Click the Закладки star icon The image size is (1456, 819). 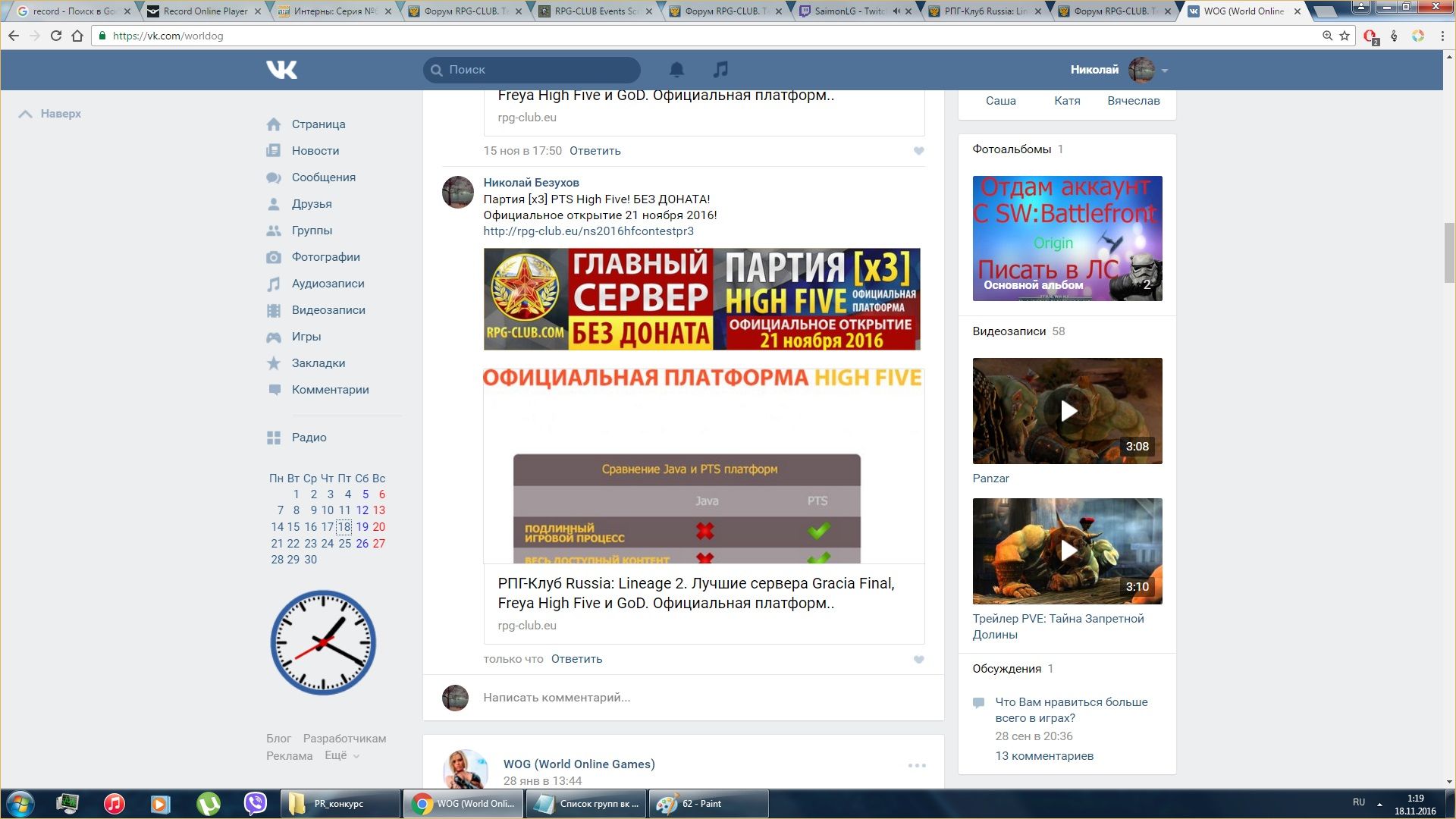pos(274,363)
